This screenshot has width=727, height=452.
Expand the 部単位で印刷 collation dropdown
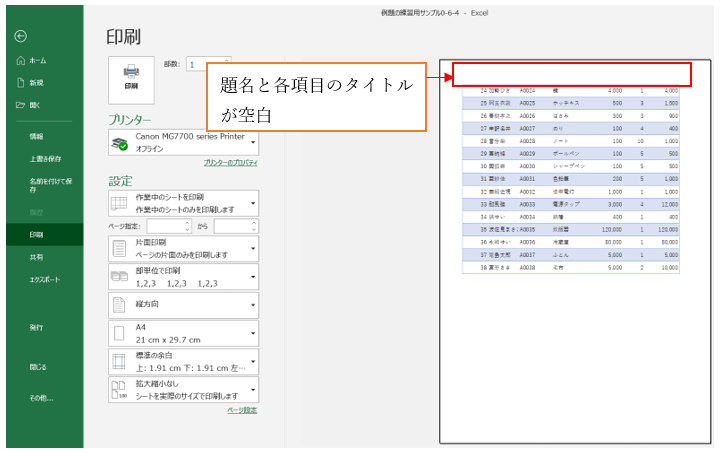pyautogui.click(x=254, y=277)
